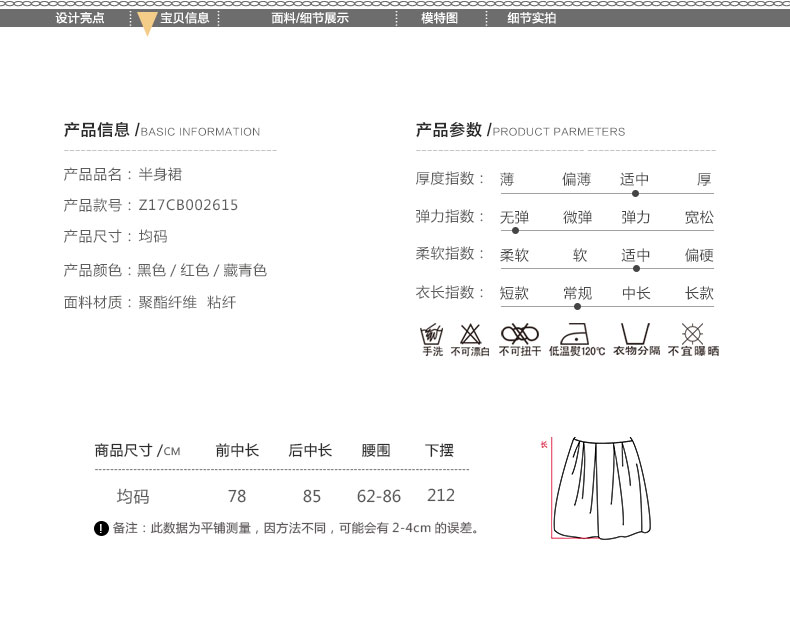Click the color text 黑色 / 红色 / 藏青色
The width and height of the screenshot is (790, 617).
(202, 270)
